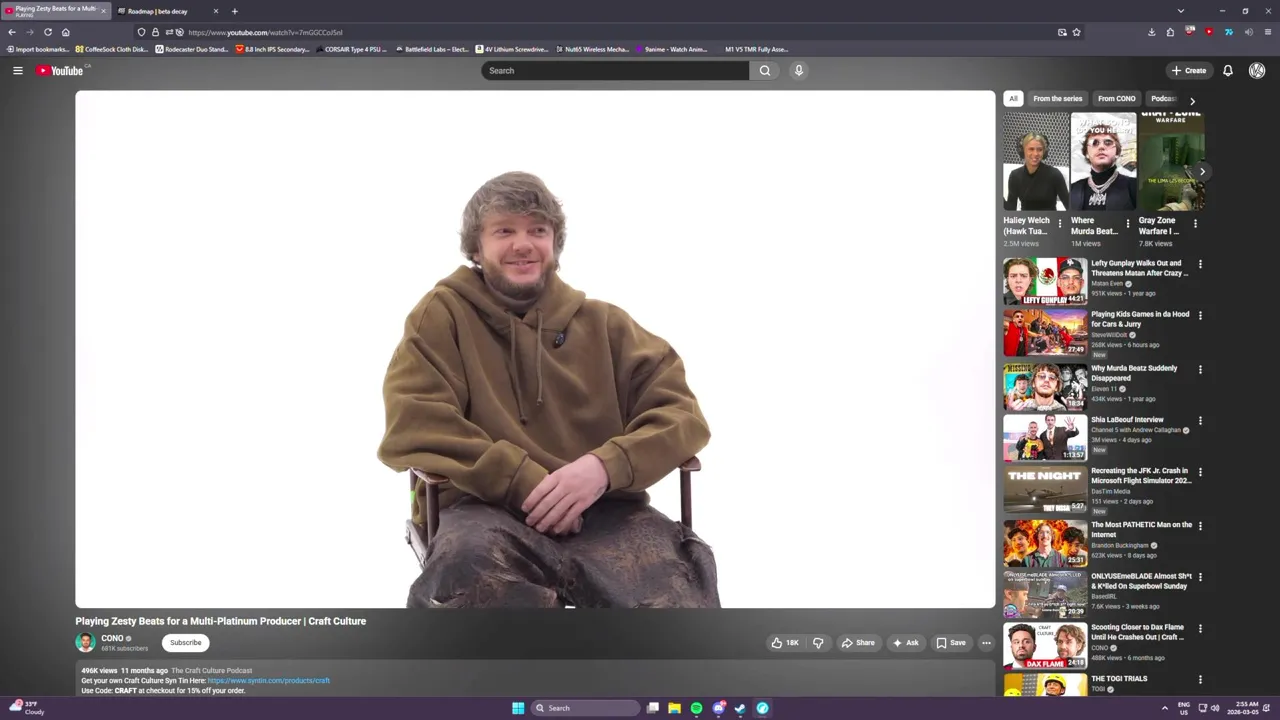Viewport: 1280px width, 720px height.
Task: Open options for Lefty Gunplay video
Action: pos(1200,264)
